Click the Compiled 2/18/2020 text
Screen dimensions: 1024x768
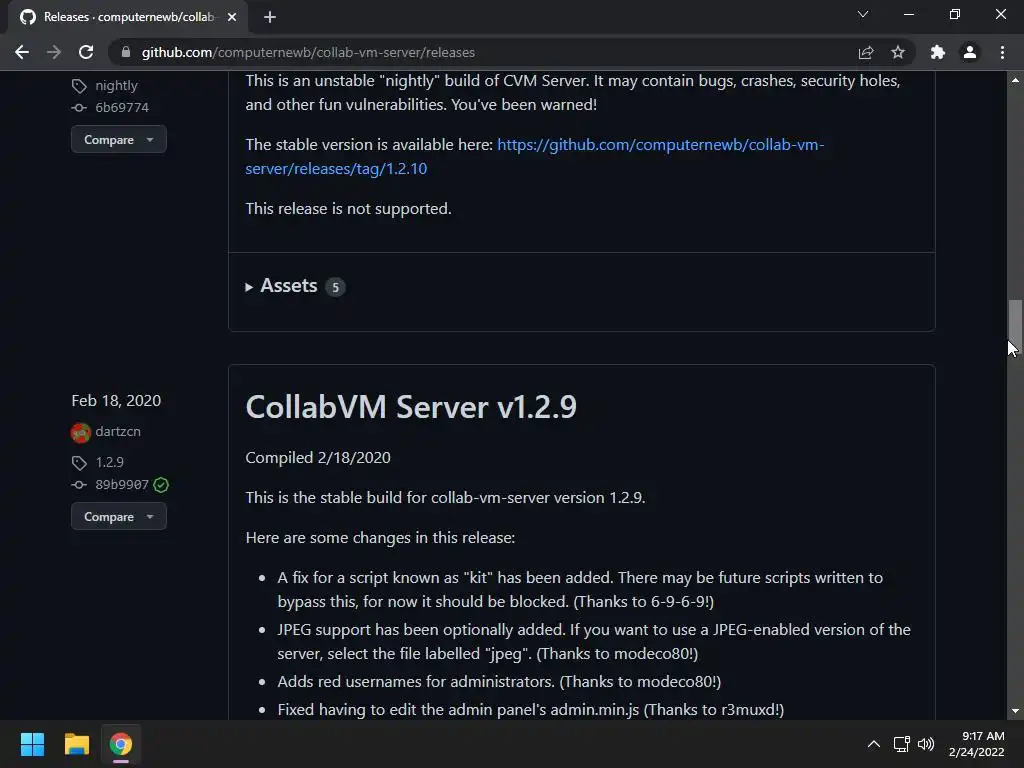(318, 458)
